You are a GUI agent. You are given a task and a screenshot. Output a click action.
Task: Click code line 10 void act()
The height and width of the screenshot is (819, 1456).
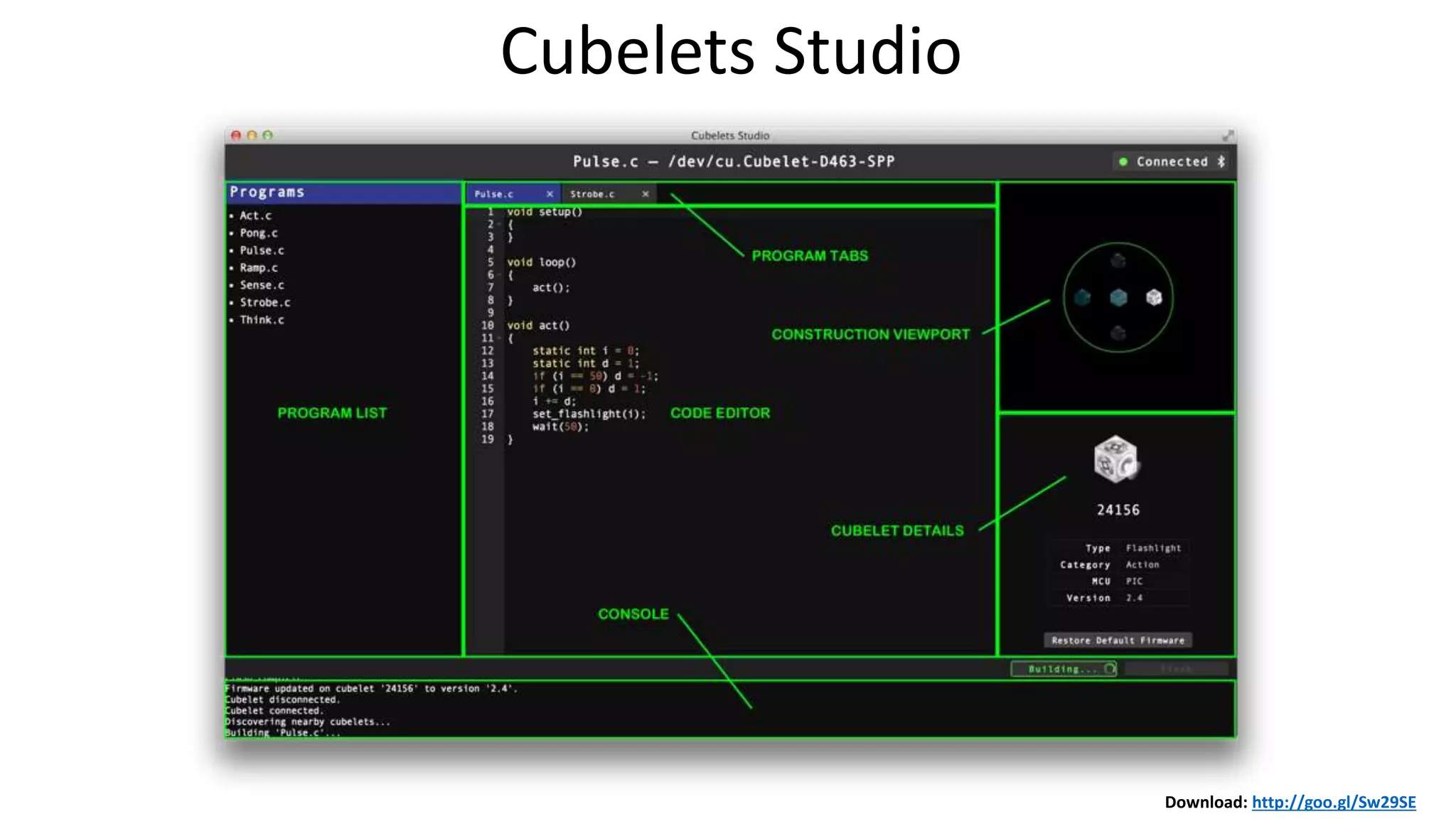(x=538, y=326)
